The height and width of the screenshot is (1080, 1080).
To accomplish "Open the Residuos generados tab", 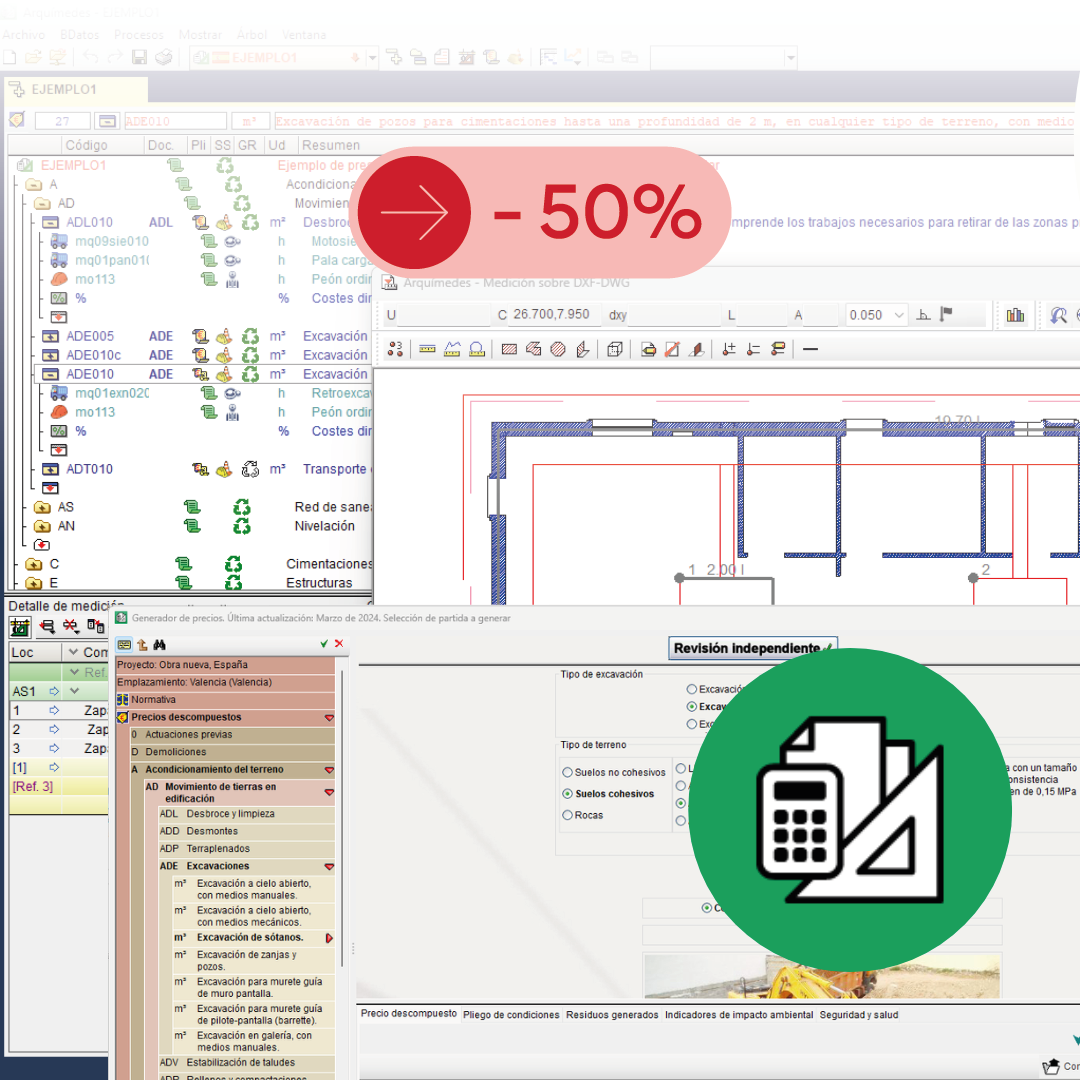I will click(612, 1015).
